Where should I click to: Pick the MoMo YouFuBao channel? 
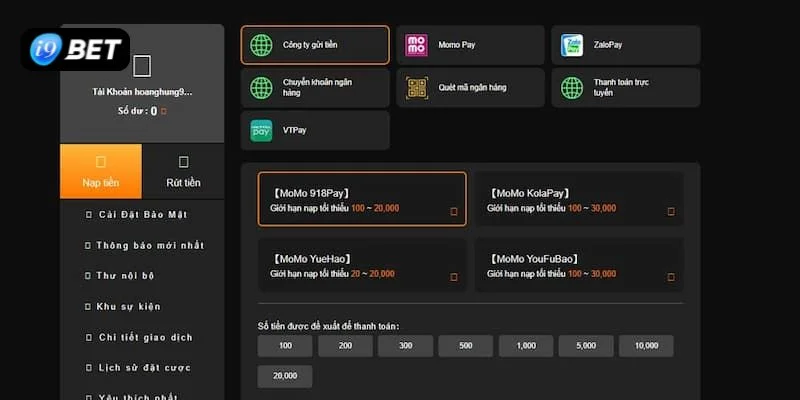[x=578, y=265]
